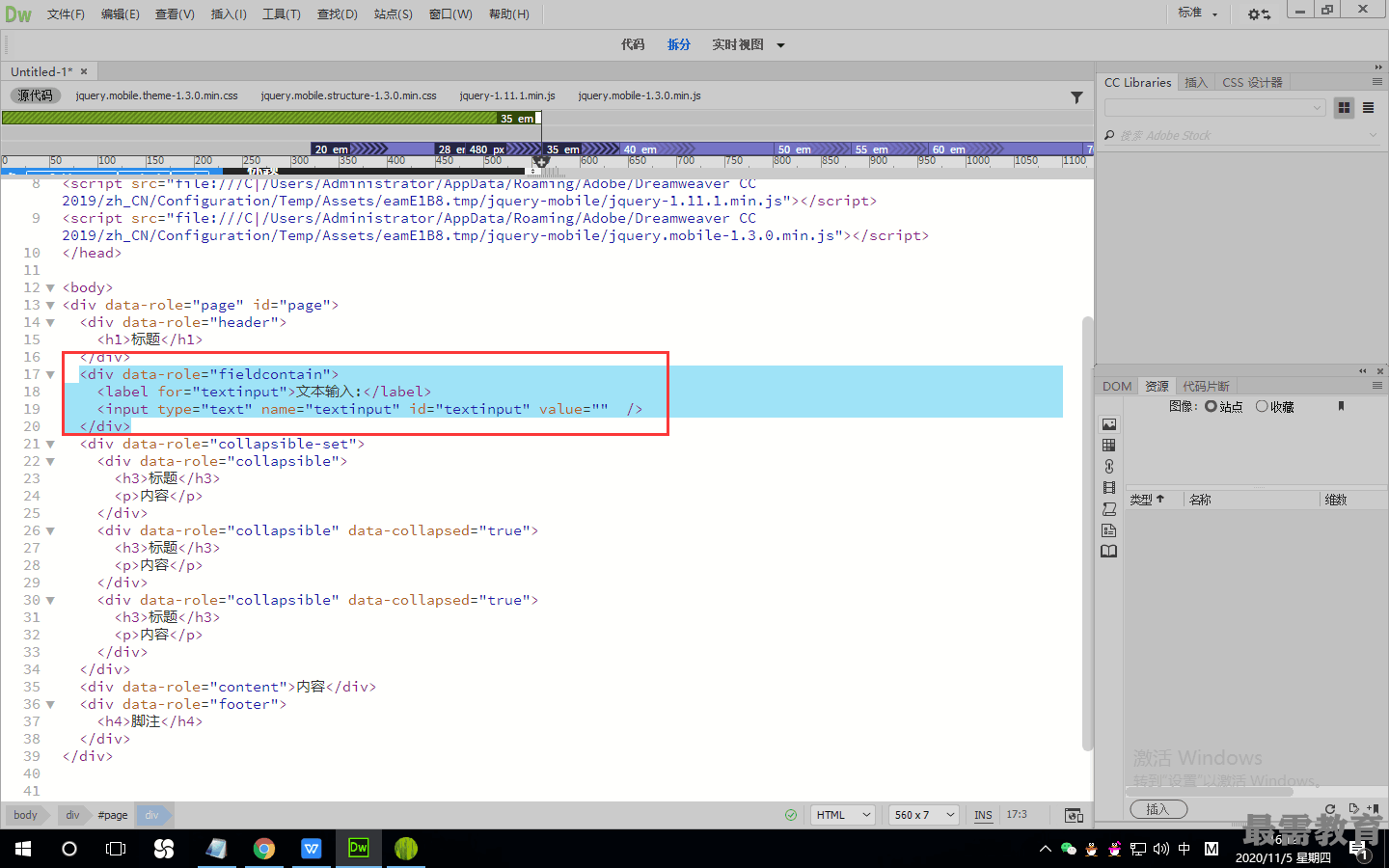Click the 插入 button in Assets panel
The image size is (1389, 868).
pos(1158,810)
